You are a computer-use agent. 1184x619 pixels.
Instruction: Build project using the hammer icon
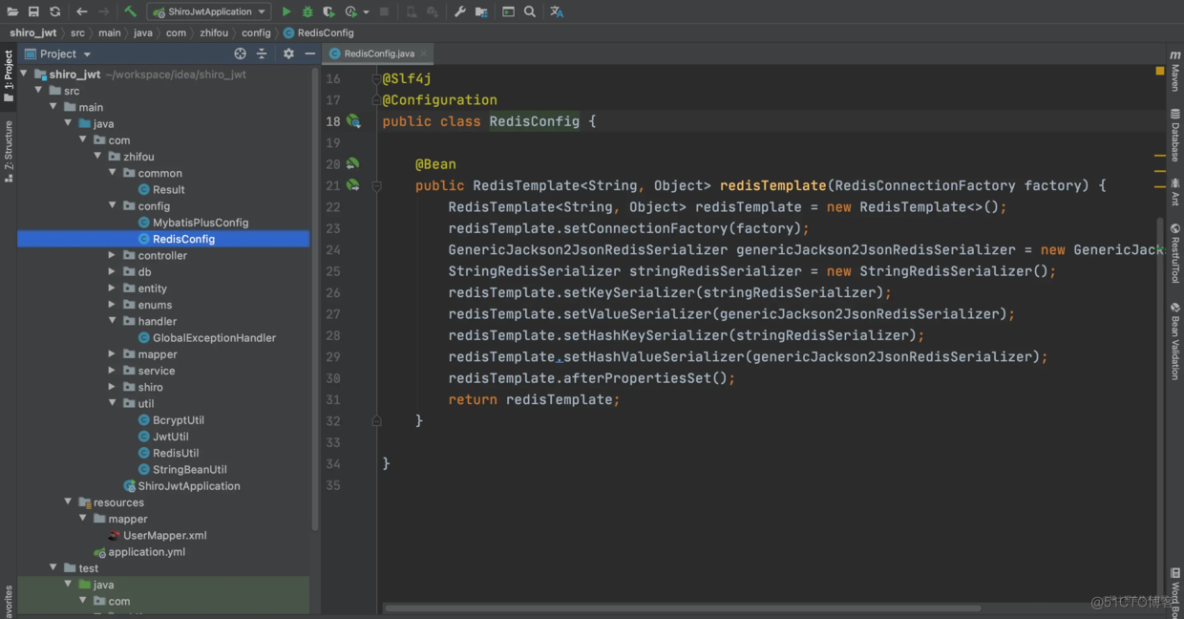point(130,12)
